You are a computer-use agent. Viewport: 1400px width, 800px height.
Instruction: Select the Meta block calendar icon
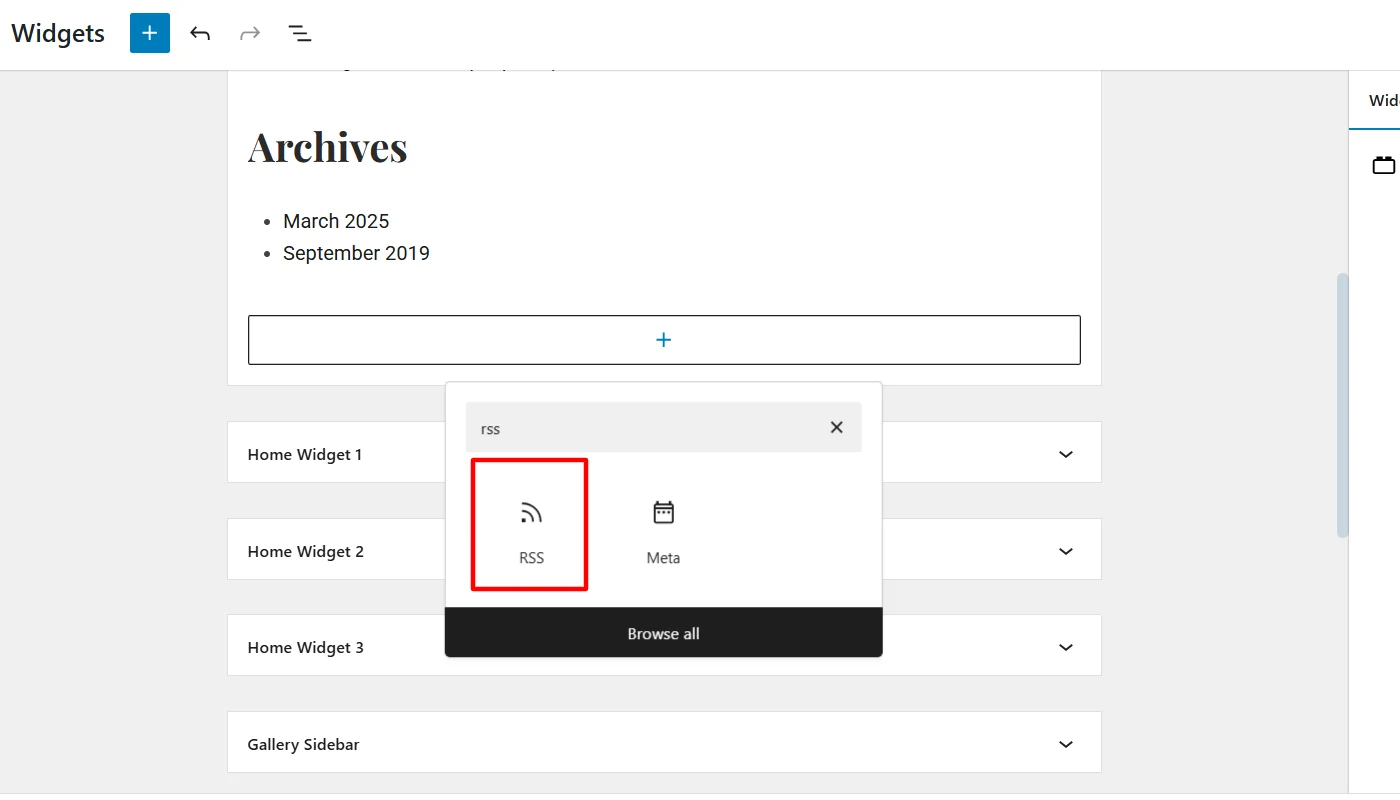[x=663, y=513]
